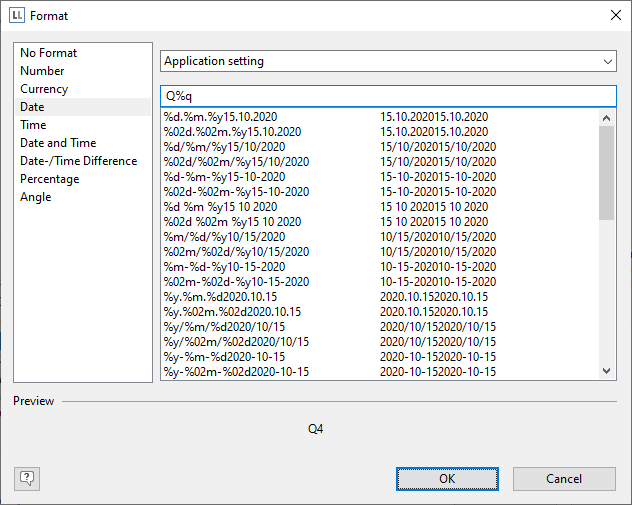The image size is (632, 505).
Task: Click the LL application icon in title bar
Action: point(16,16)
